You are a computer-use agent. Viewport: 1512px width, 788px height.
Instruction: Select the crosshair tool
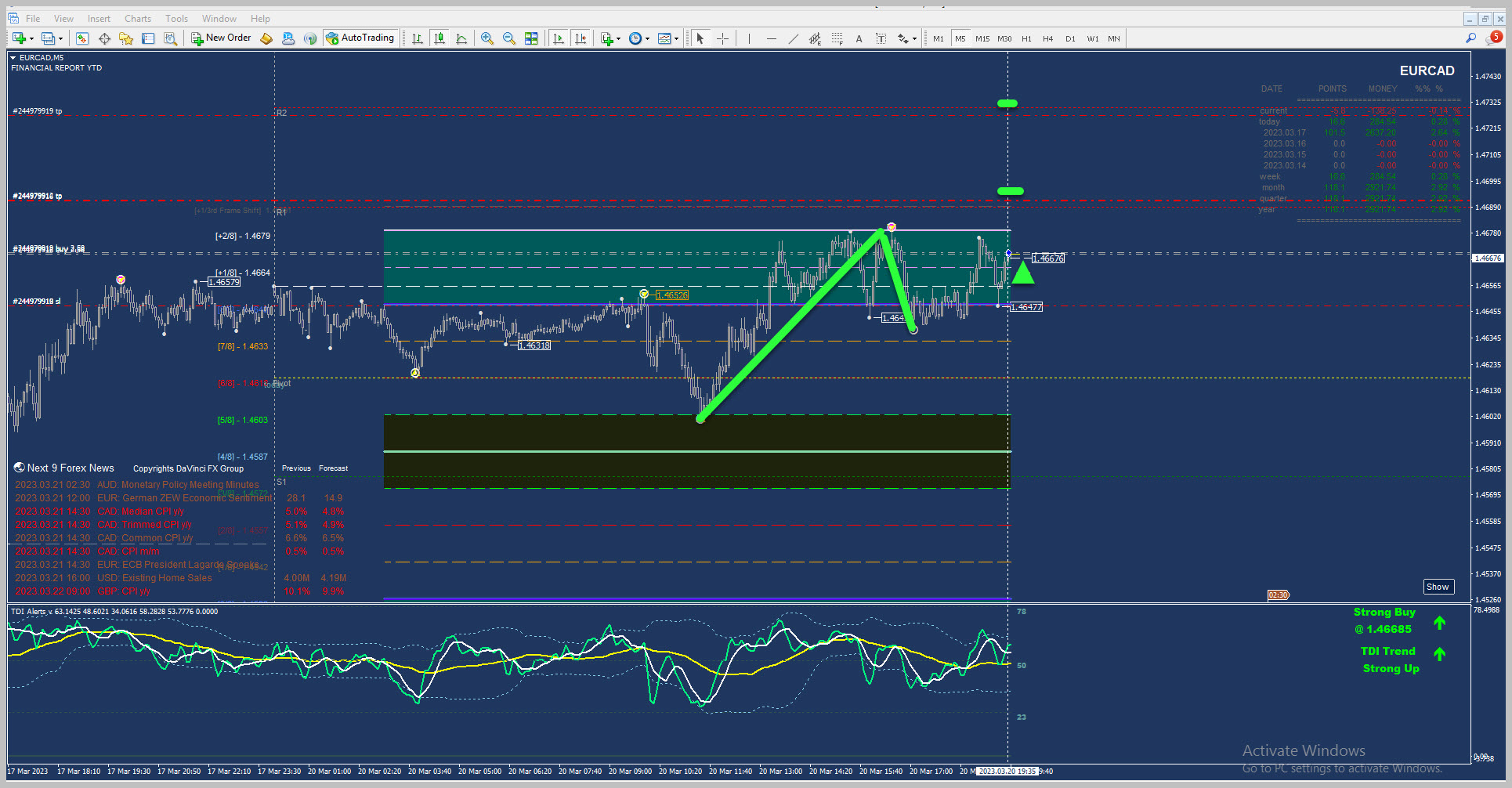(722, 38)
